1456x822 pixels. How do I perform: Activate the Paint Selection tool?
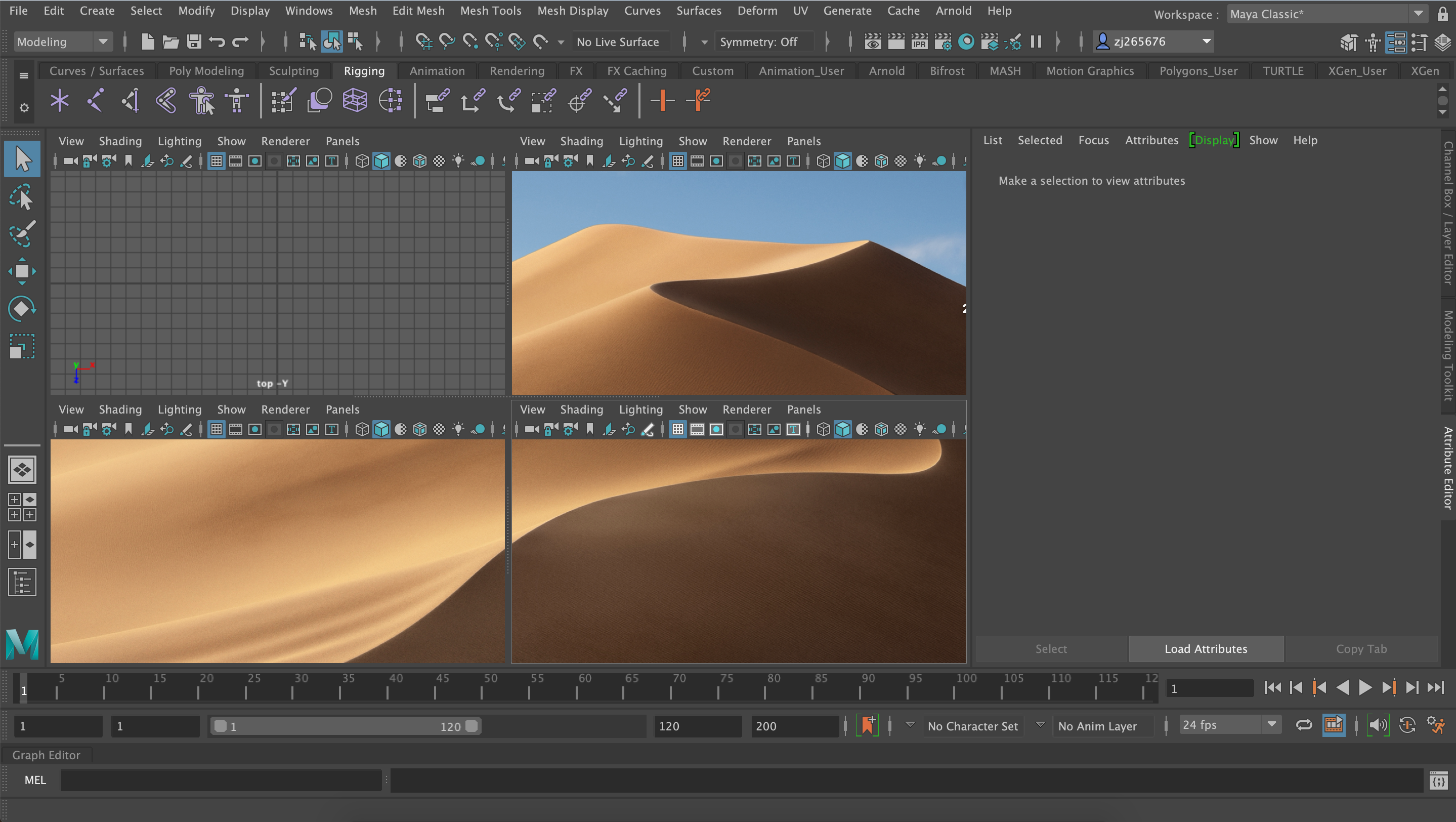(x=21, y=234)
